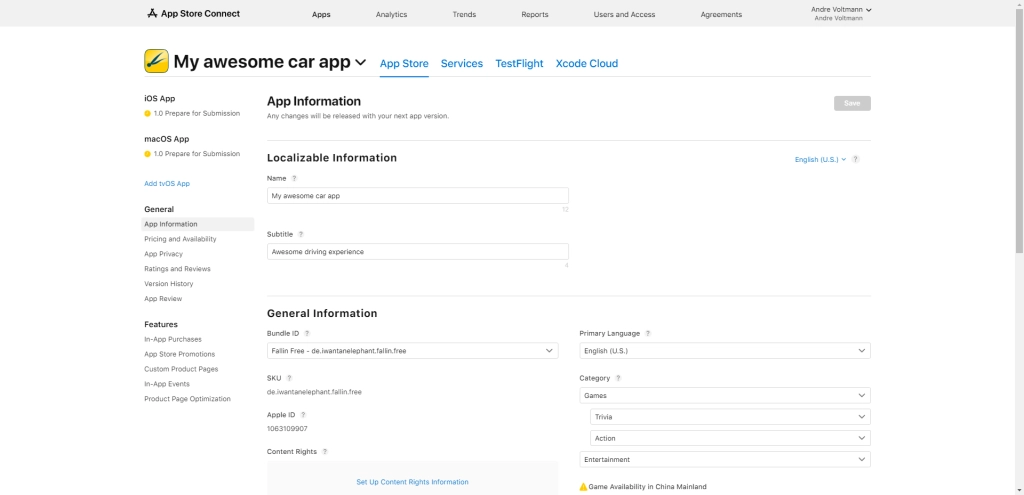Open help icon next to SKU
The image size is (1024, 495).
pyautogui.click(x=289, y=377)
